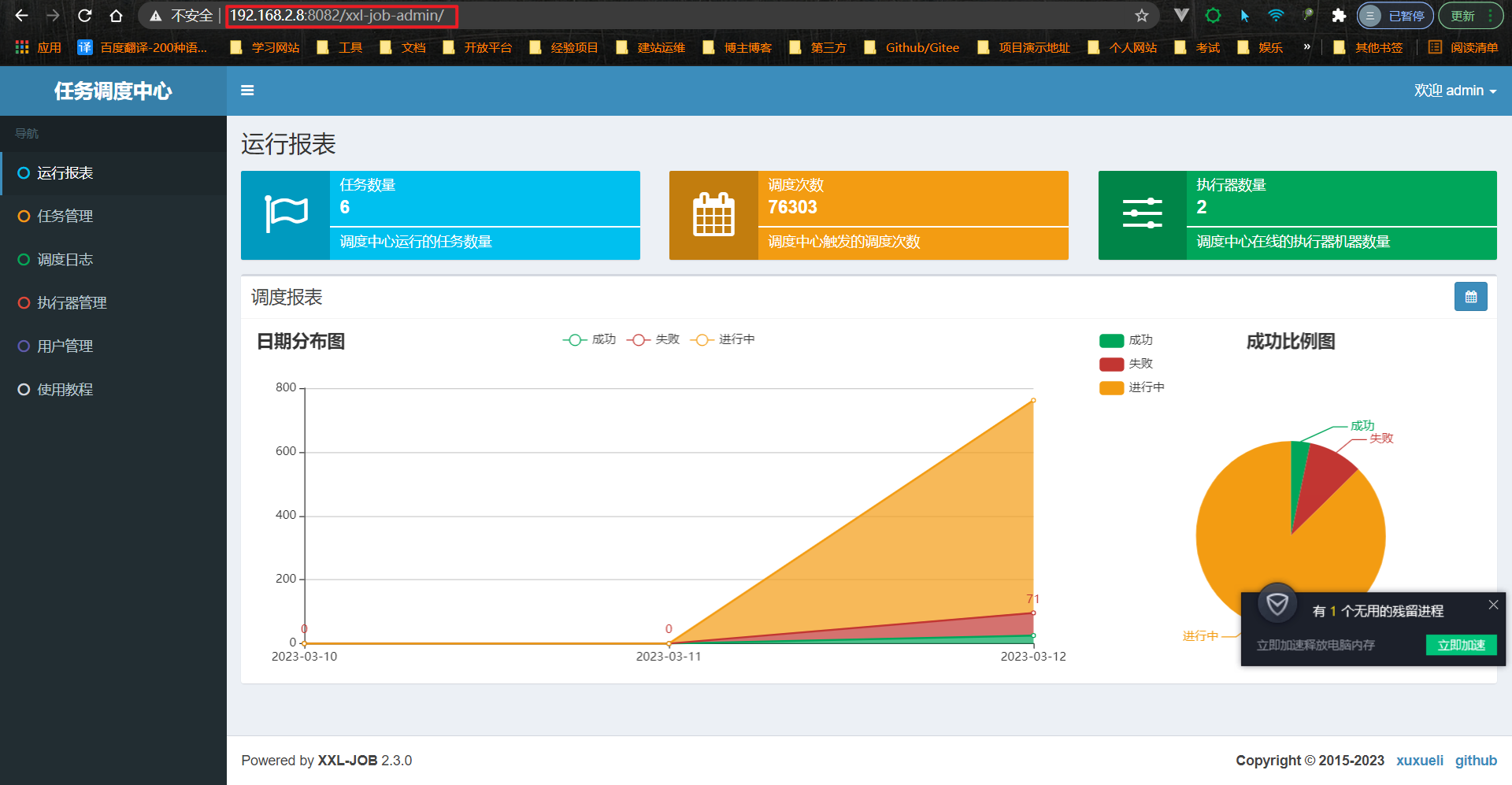Toggle 成功 series in line chart legend
1512x785 pixels.
(590, 339)
